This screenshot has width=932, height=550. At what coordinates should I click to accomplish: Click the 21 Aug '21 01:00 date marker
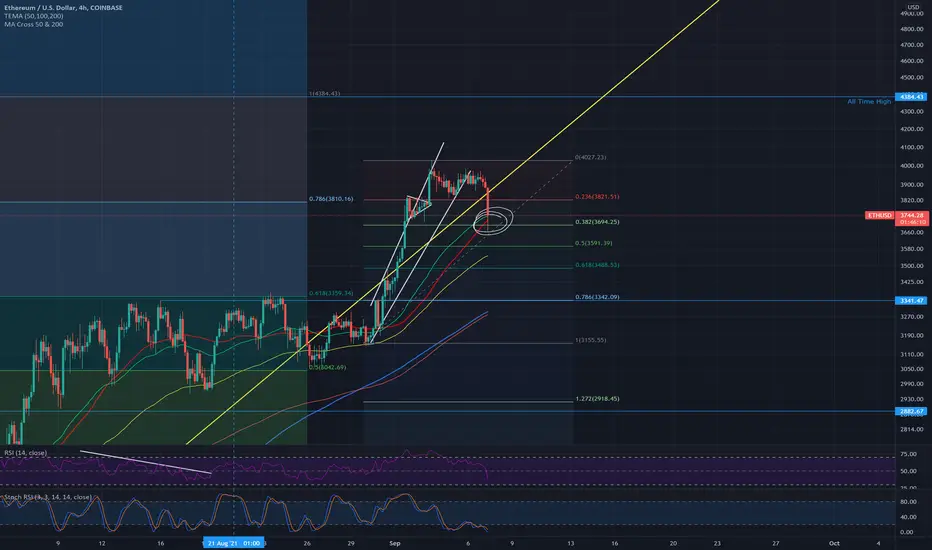point(234,543)
